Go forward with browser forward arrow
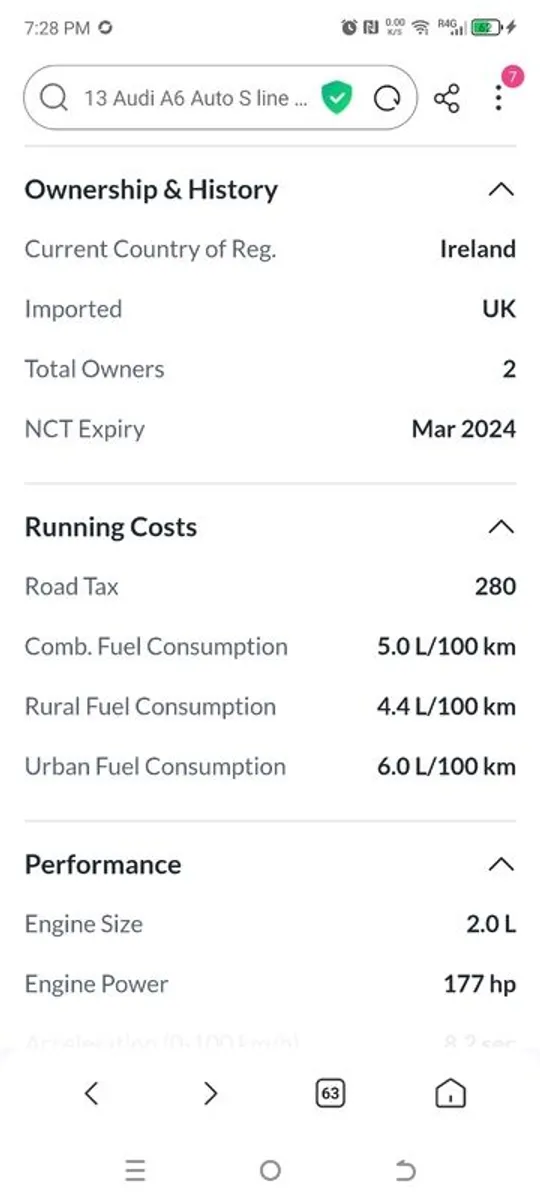 [x=210, y=1093]
